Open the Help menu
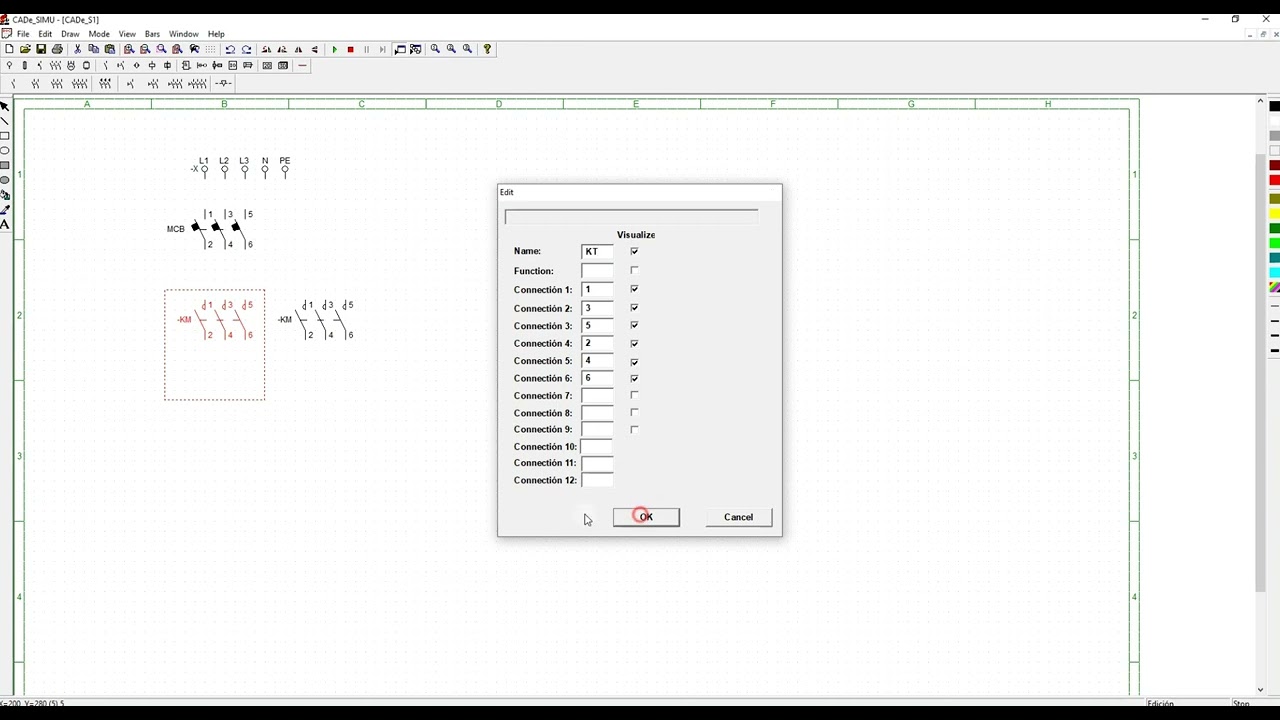 (216, 34)
